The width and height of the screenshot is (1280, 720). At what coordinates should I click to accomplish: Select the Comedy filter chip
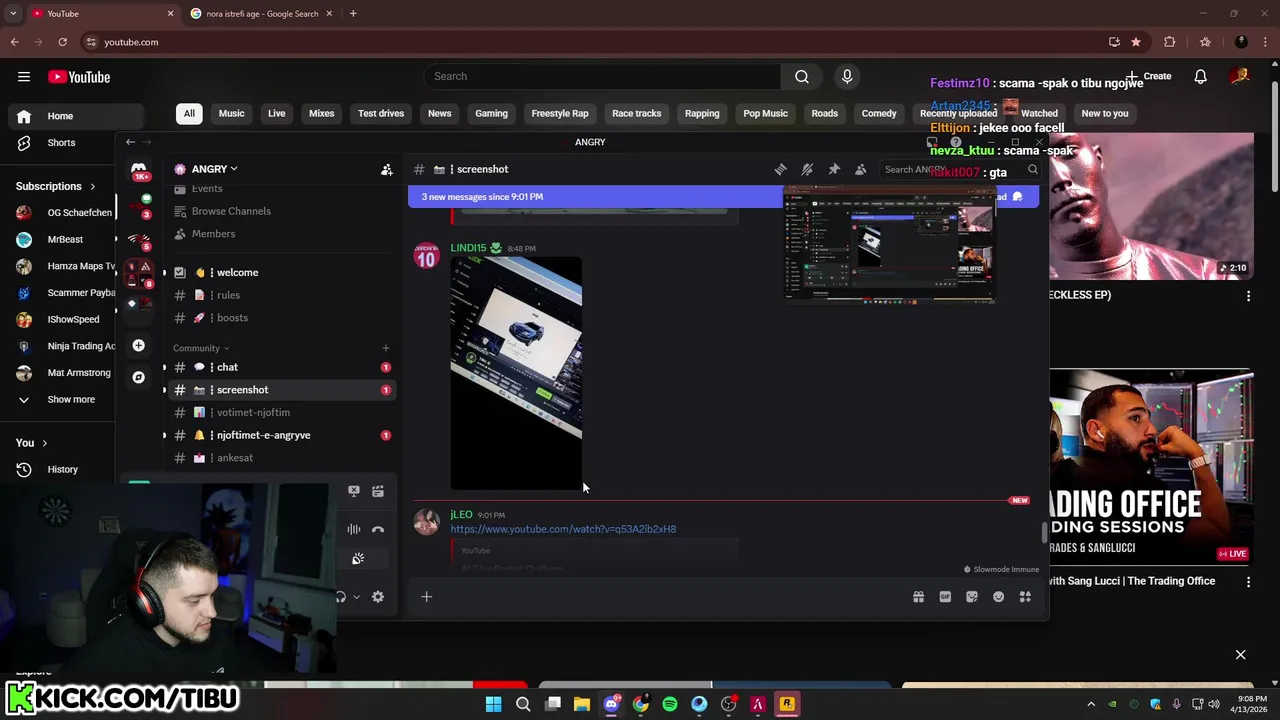tap(879, 113)
